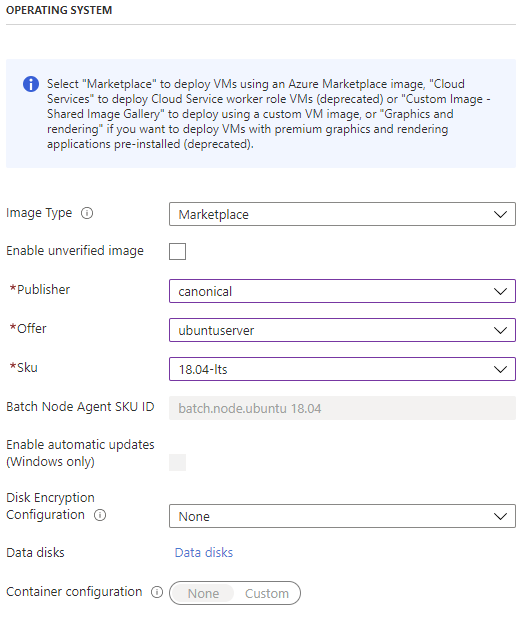
Task: Select None for Container configuration
Action: (203, 593)
